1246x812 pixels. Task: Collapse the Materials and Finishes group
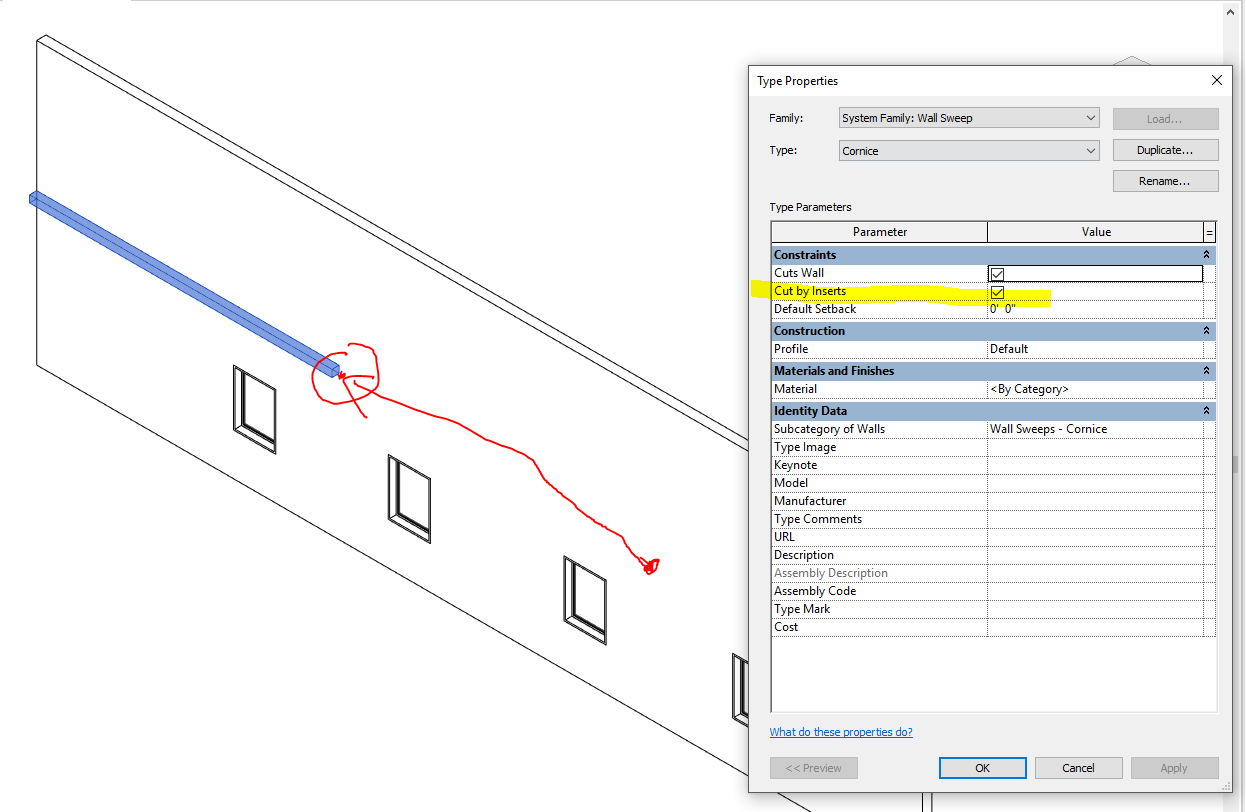pyautogui.click(x=1206, y=370)
